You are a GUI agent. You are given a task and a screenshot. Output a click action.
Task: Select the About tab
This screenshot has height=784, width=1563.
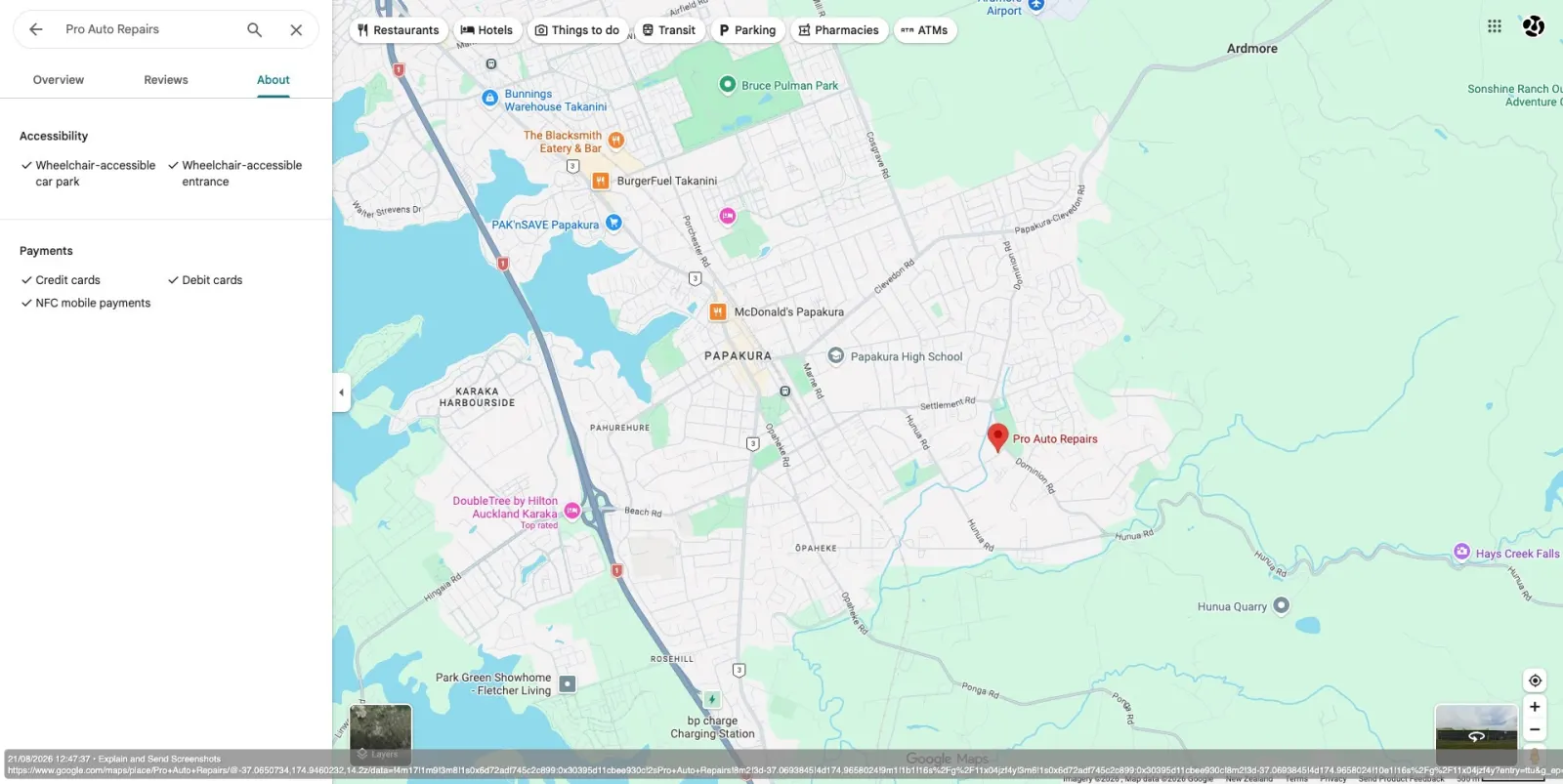[x=274, y=80]
